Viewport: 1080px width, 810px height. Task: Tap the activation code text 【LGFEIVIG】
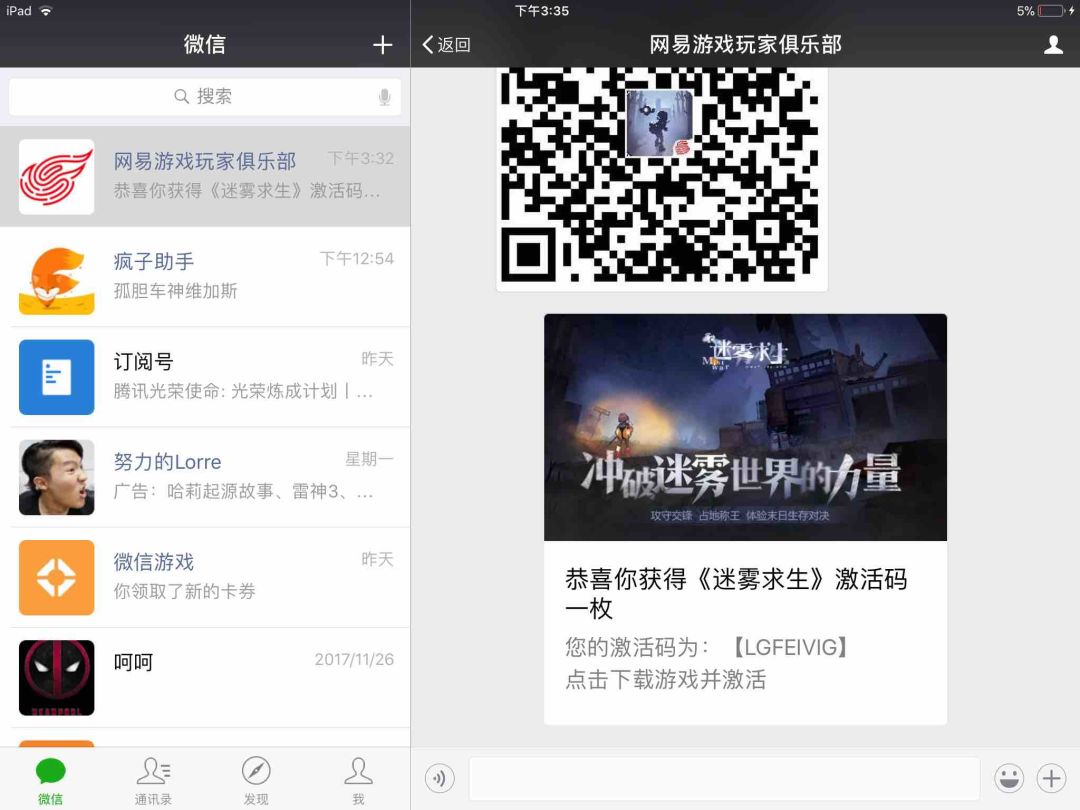789,647
